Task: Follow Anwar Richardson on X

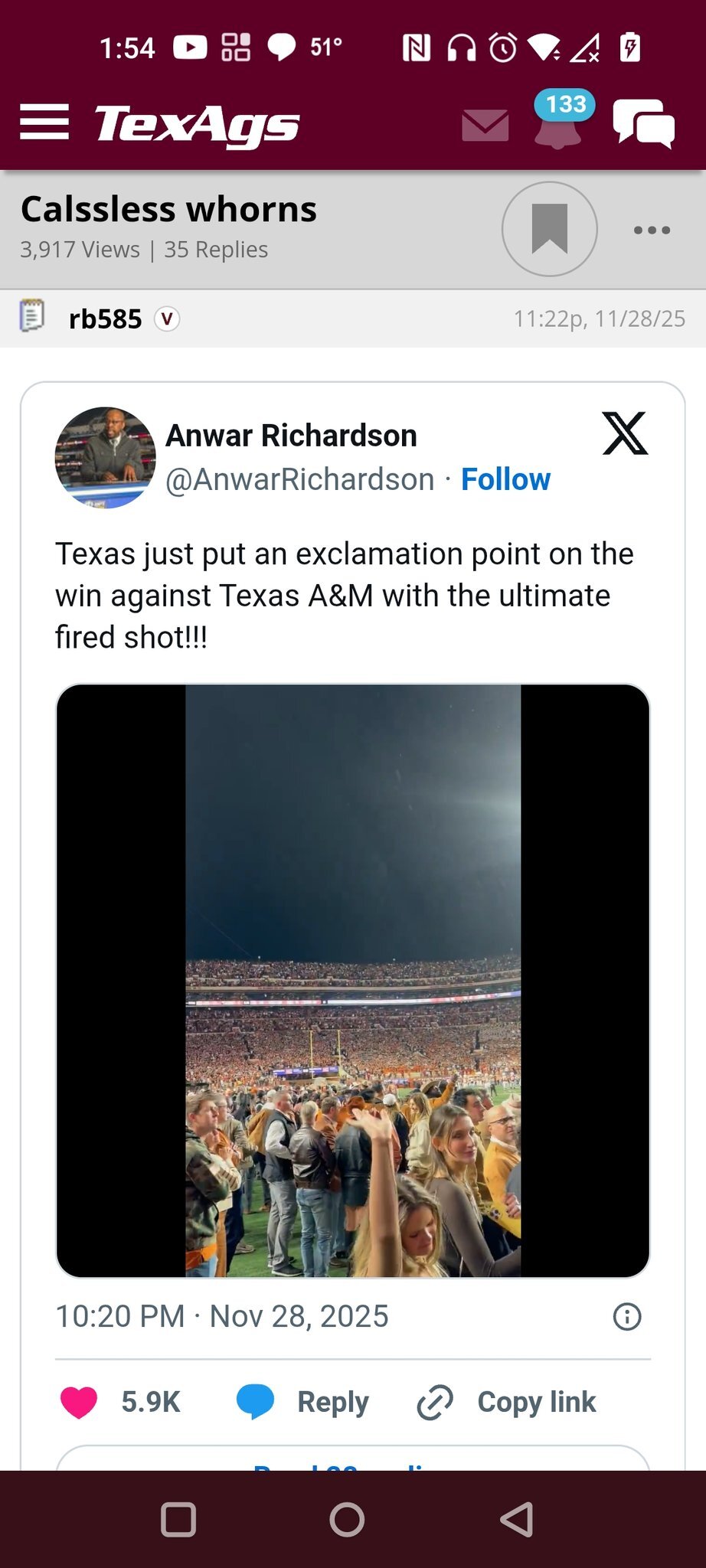Action: click(505, 479)
